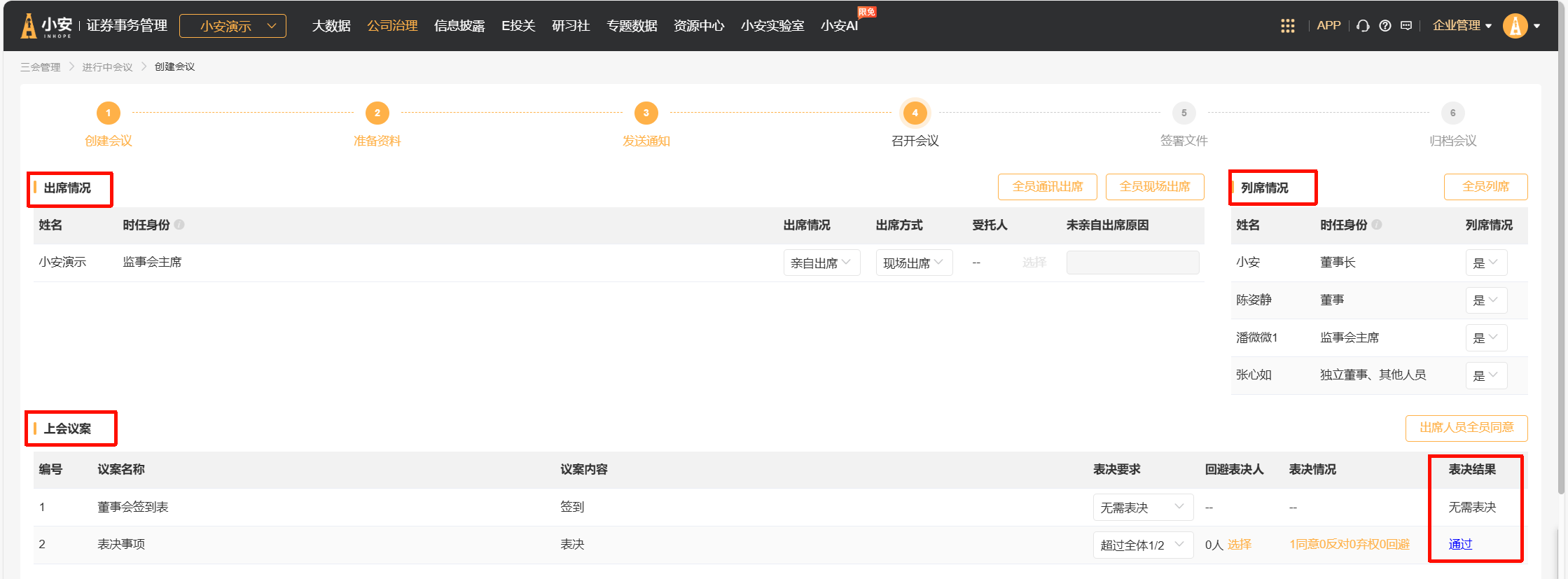Open the 亲自出席 attendance dropdown
The width and height of the screenshot is (1568, 579).
click(x=821, y=263)
